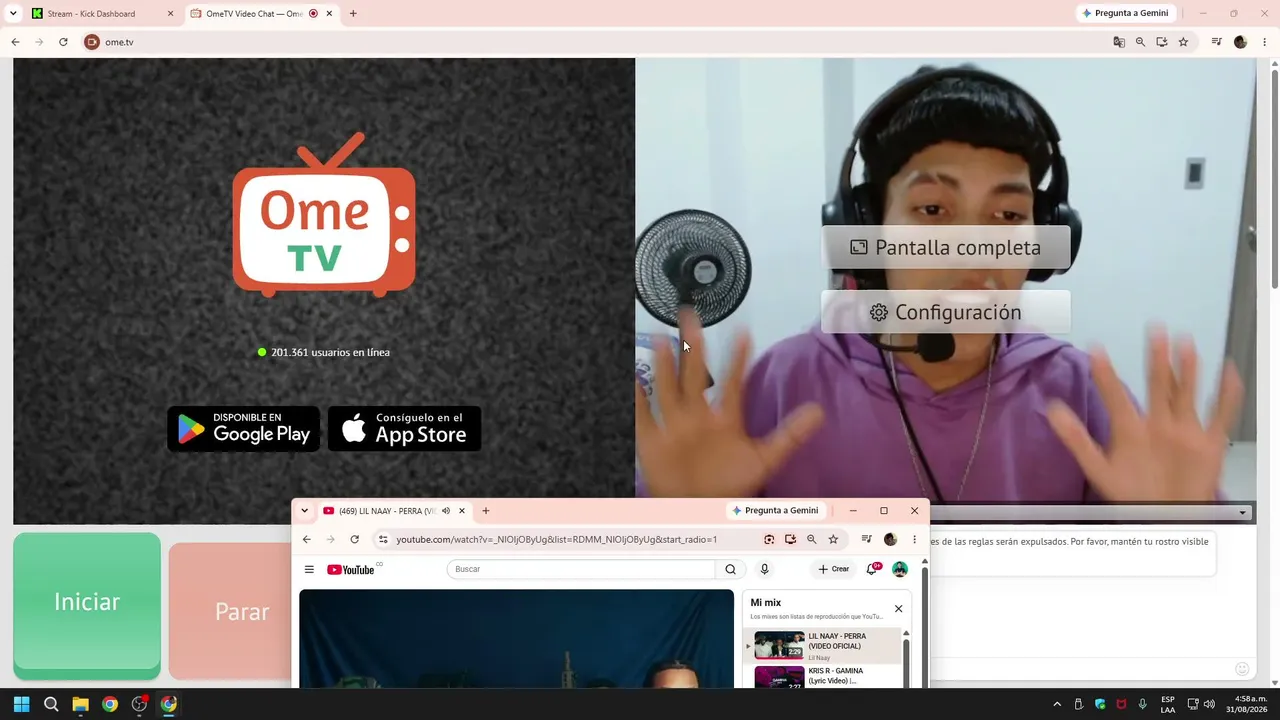Screen dimensions: 1280x720
Task: Open a new tab in the YouTube window
Action: (x=486, y=511)
